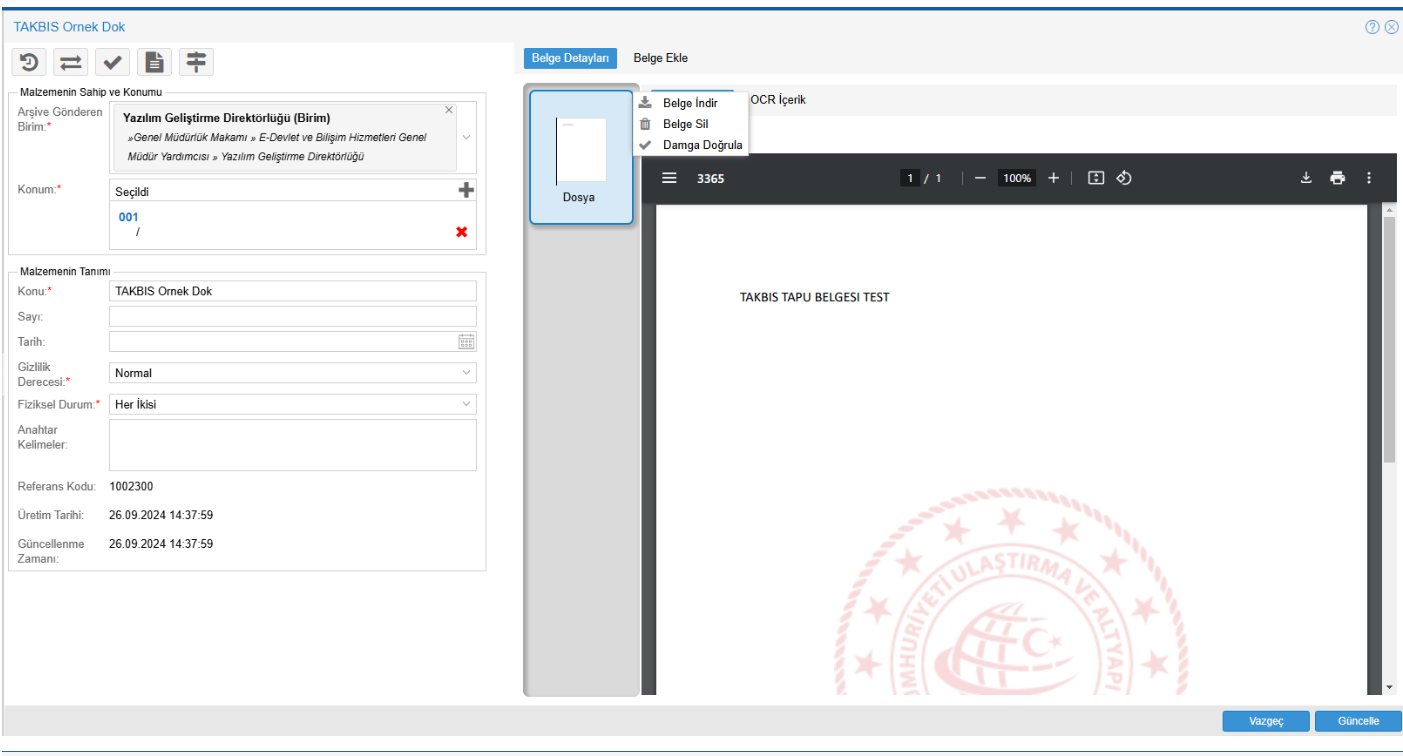Click the document page toolbar icon

[154, 63]
